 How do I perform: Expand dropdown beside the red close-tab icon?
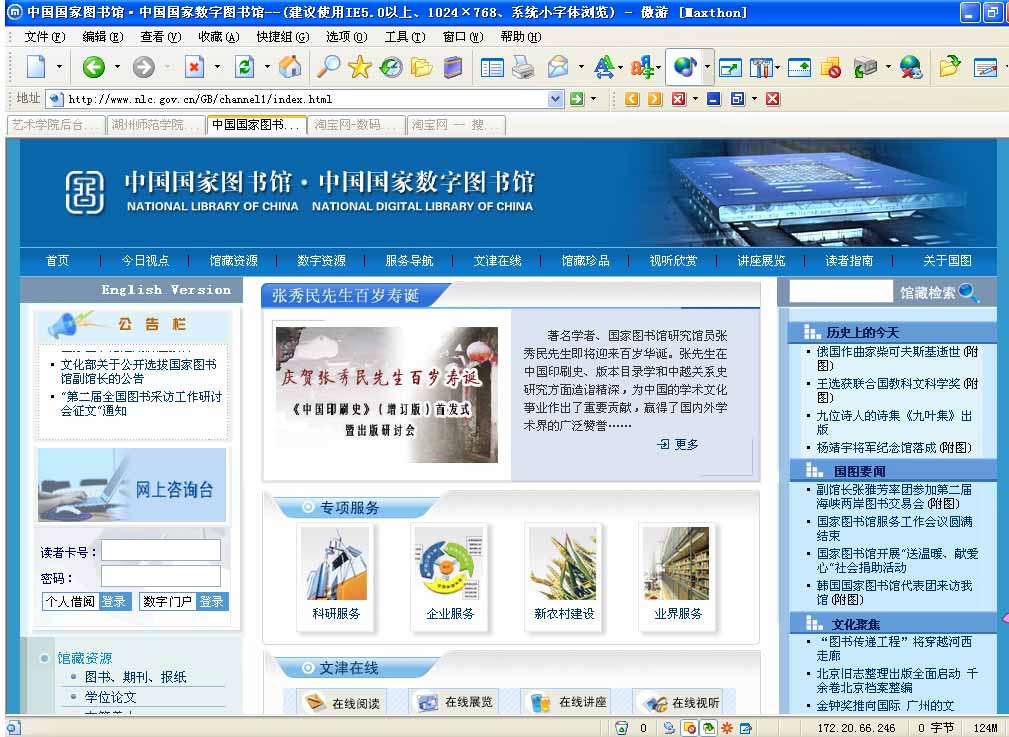coord(696,98)
